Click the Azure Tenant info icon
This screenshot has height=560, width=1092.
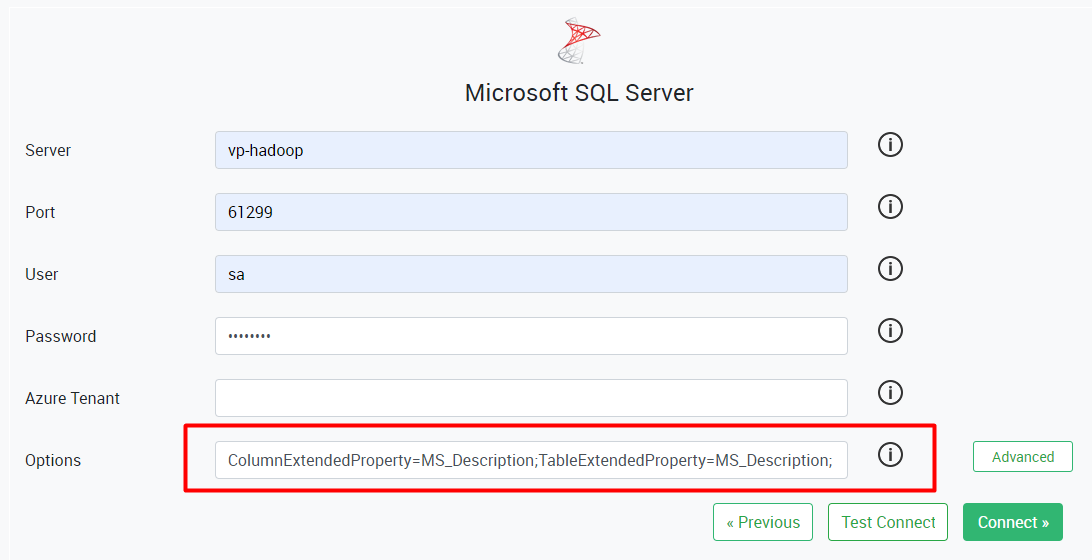(x=890, y=393)
